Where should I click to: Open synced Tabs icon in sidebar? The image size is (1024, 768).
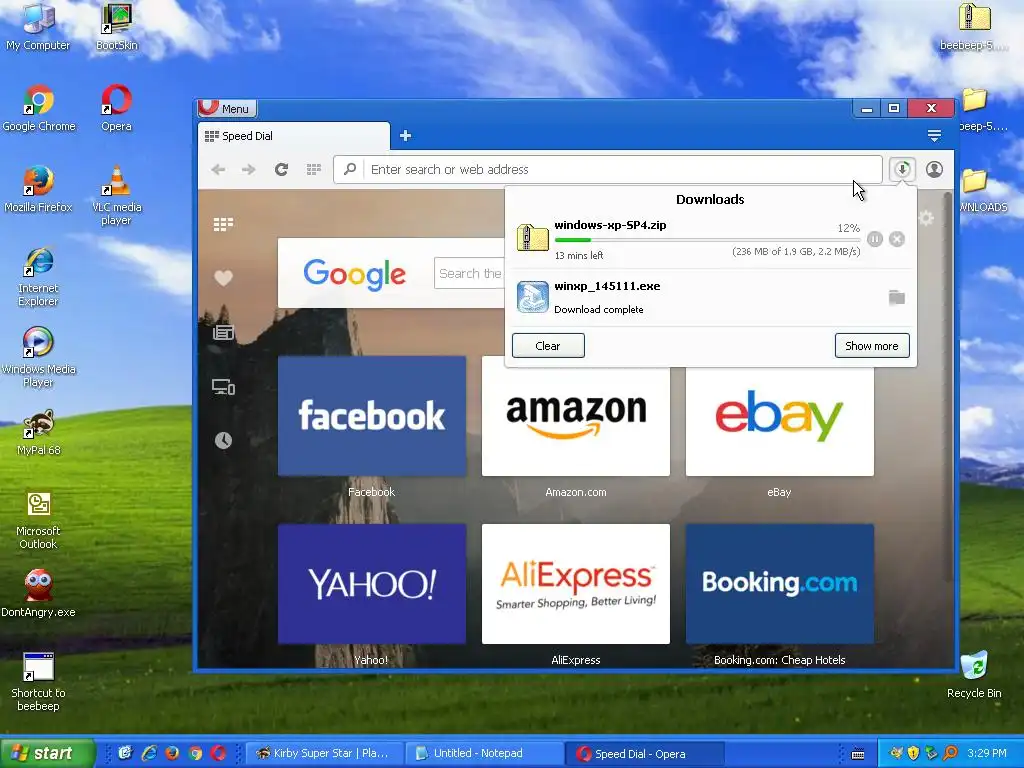click(223, 387)
